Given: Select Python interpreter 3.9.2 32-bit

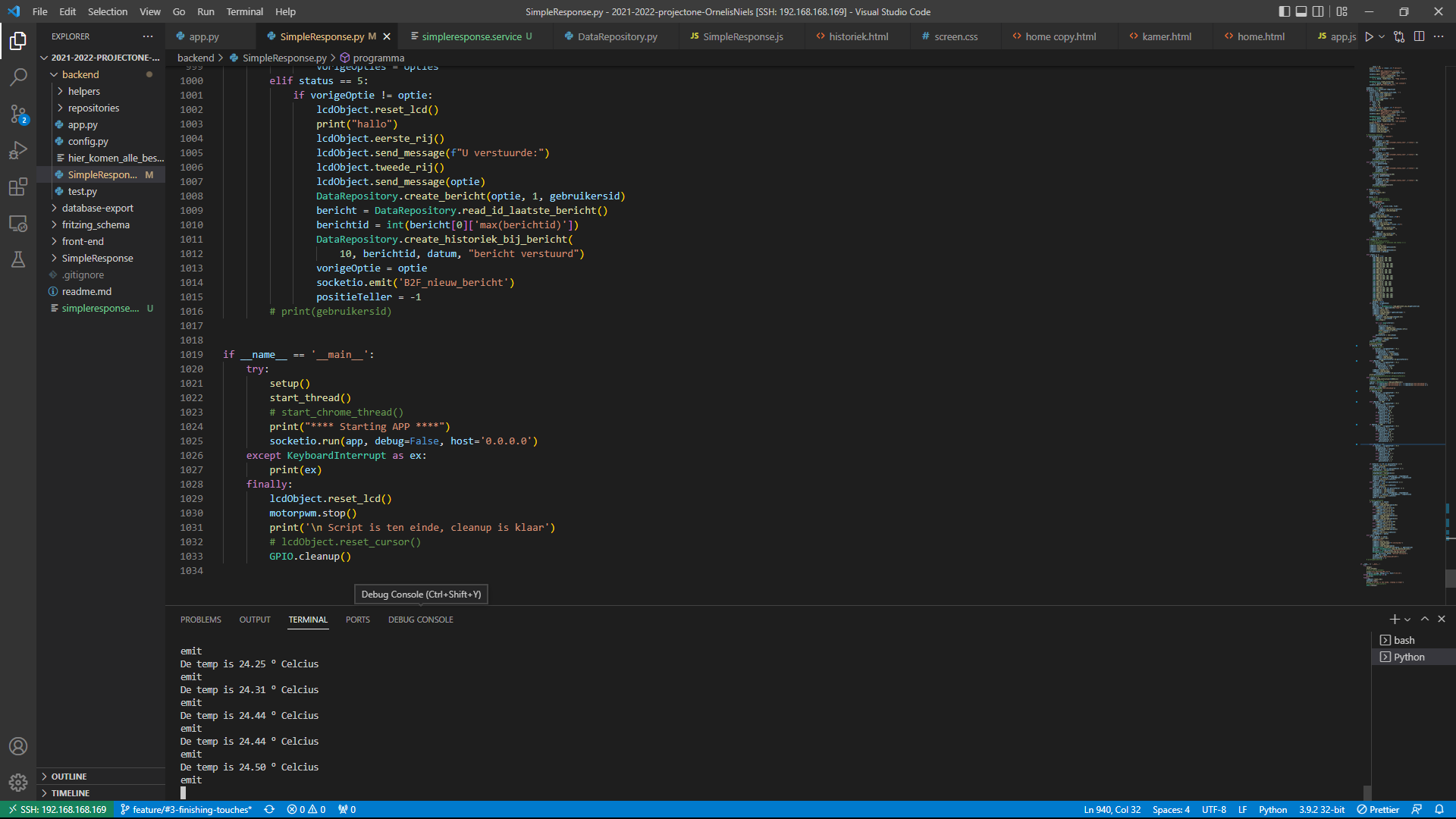Looking at the screenshot, I should 1322,809.
